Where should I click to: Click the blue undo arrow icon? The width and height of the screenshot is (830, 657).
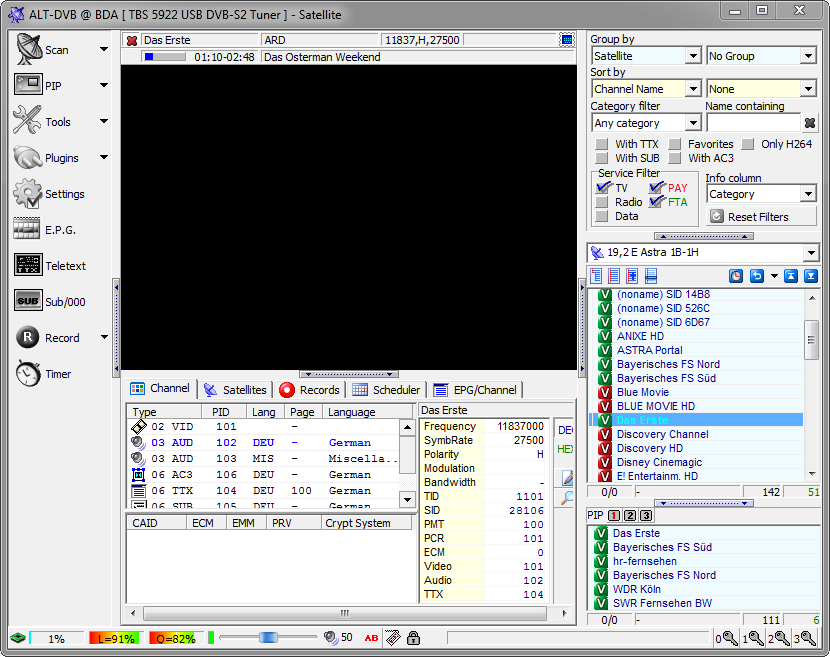click(x=757, y=276)
